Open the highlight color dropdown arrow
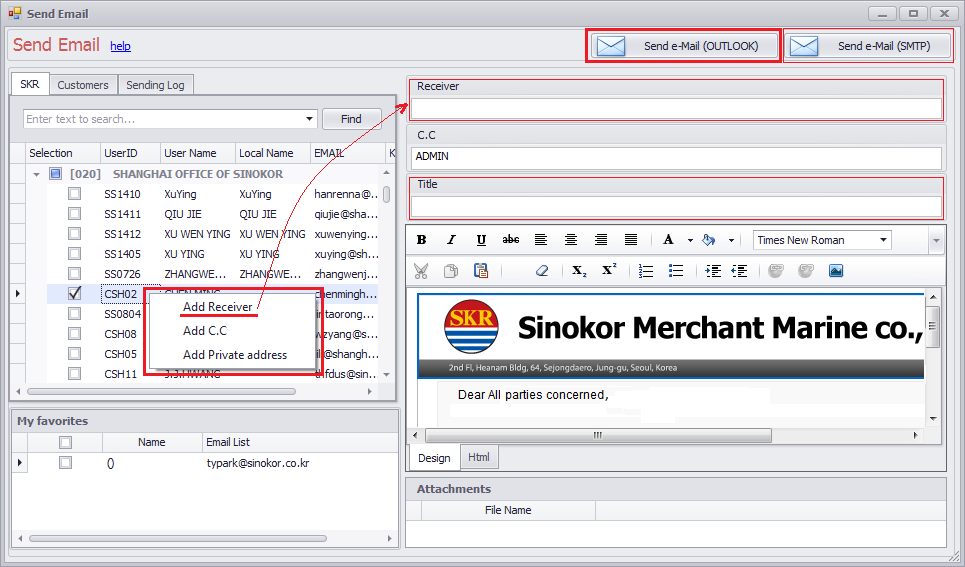Screen dimensions: 965x567 (731, 240)
